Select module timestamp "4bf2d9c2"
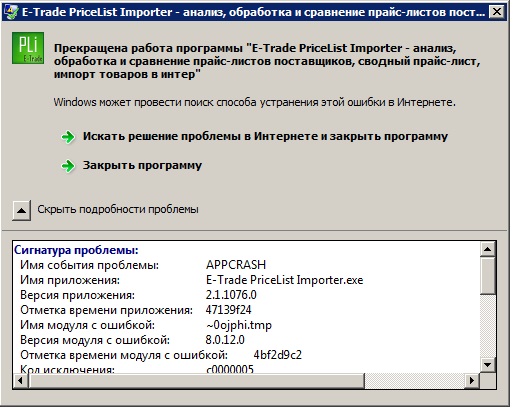Viewport: 514px width, 408px height. (278, 355)
